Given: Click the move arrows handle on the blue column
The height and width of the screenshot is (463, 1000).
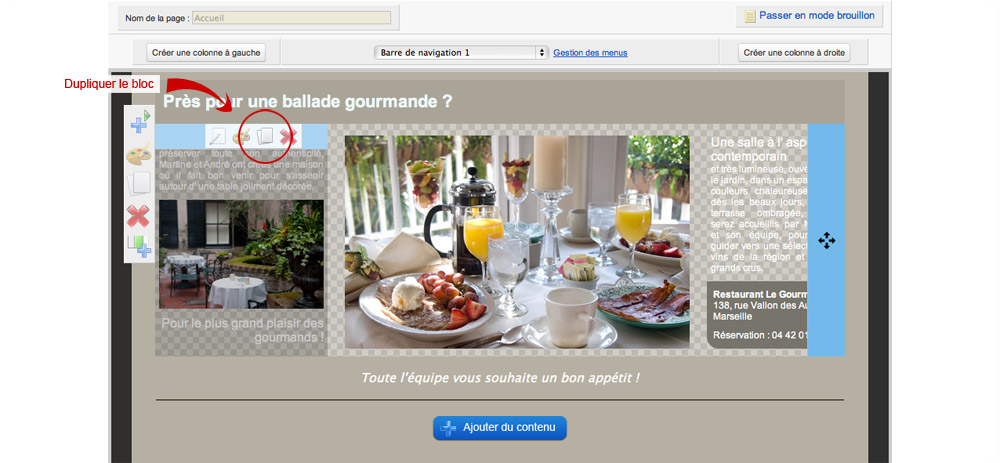Looking at the screenshot, I should point(827,240).
